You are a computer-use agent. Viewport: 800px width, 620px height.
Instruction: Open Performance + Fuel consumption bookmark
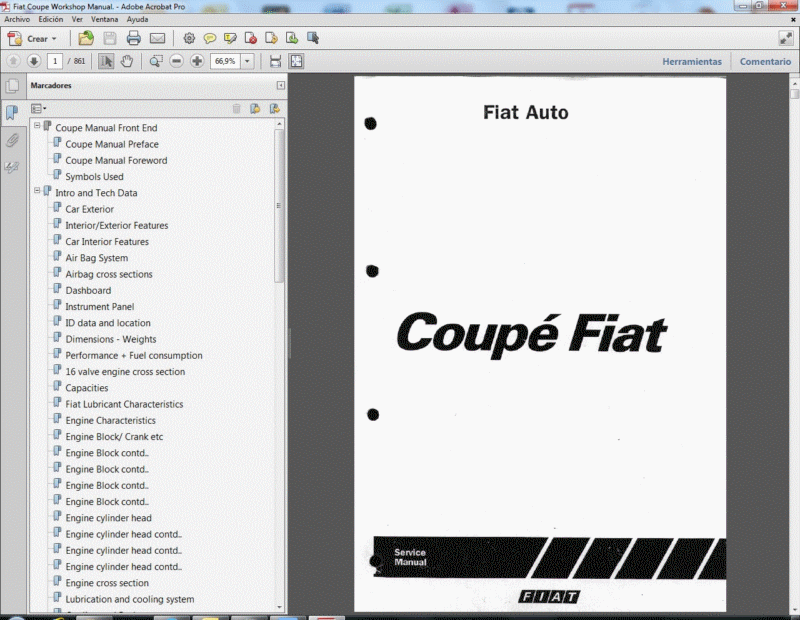pyautogui.click(x=134, y=356)
